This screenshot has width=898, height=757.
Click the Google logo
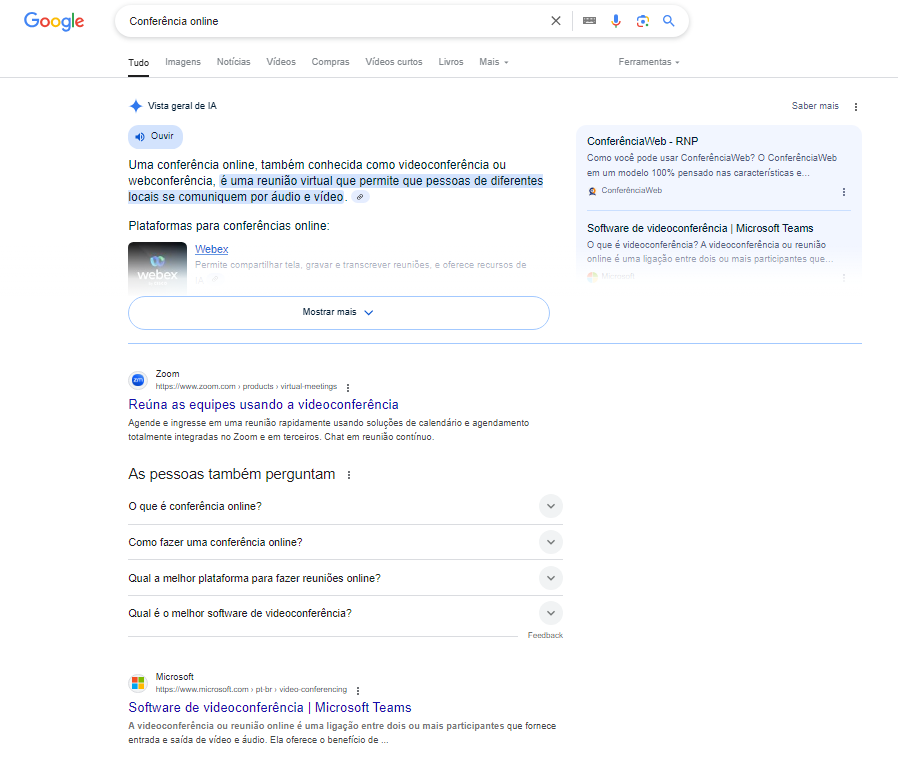(54, 21)
